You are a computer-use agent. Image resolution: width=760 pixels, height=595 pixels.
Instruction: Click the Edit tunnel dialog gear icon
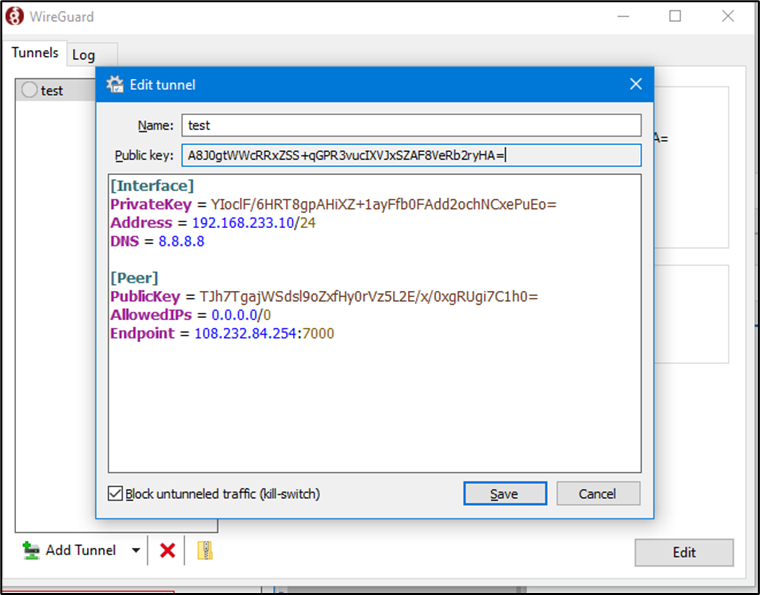pyautogui.click(x=114, y=85)
